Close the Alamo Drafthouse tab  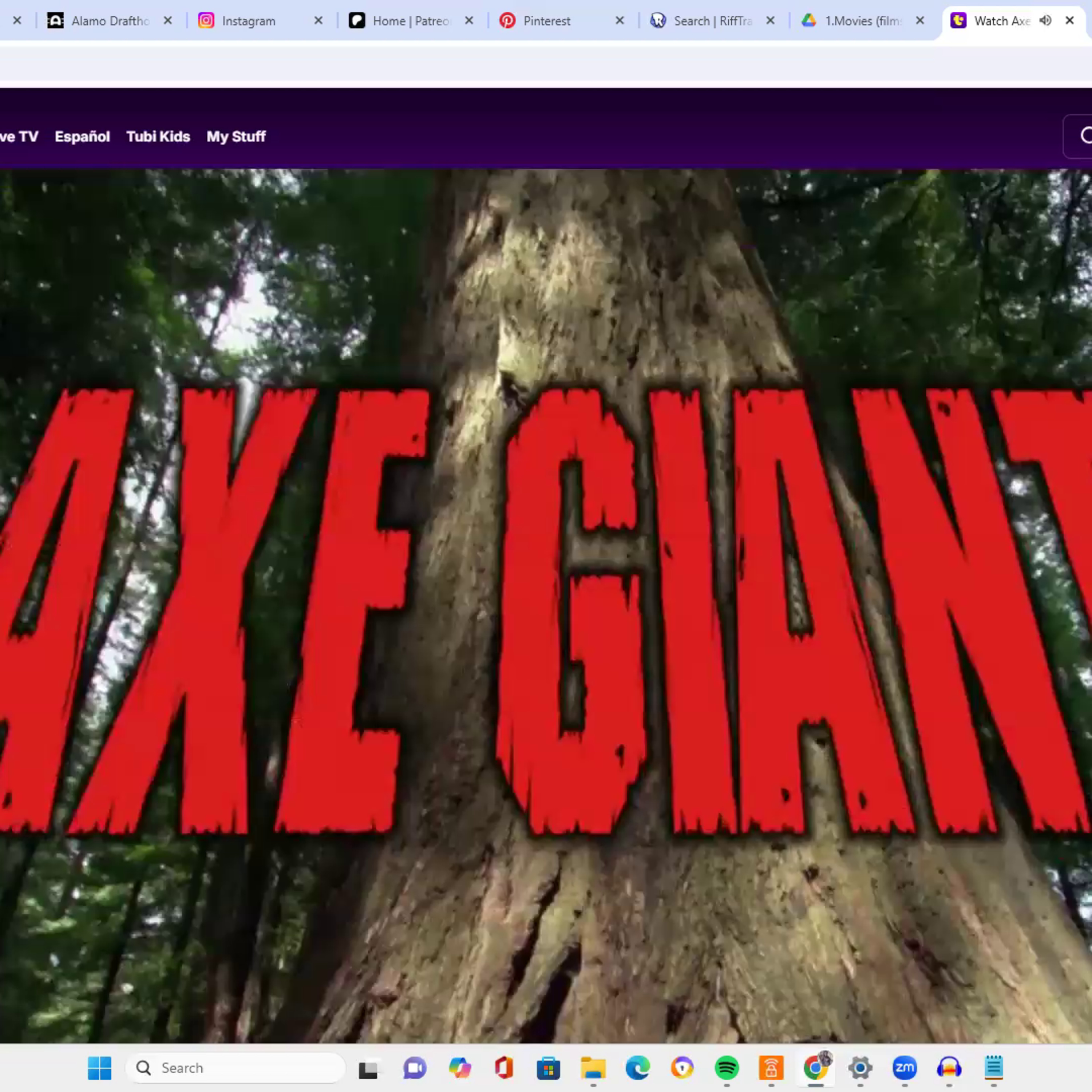click(168, 21)
